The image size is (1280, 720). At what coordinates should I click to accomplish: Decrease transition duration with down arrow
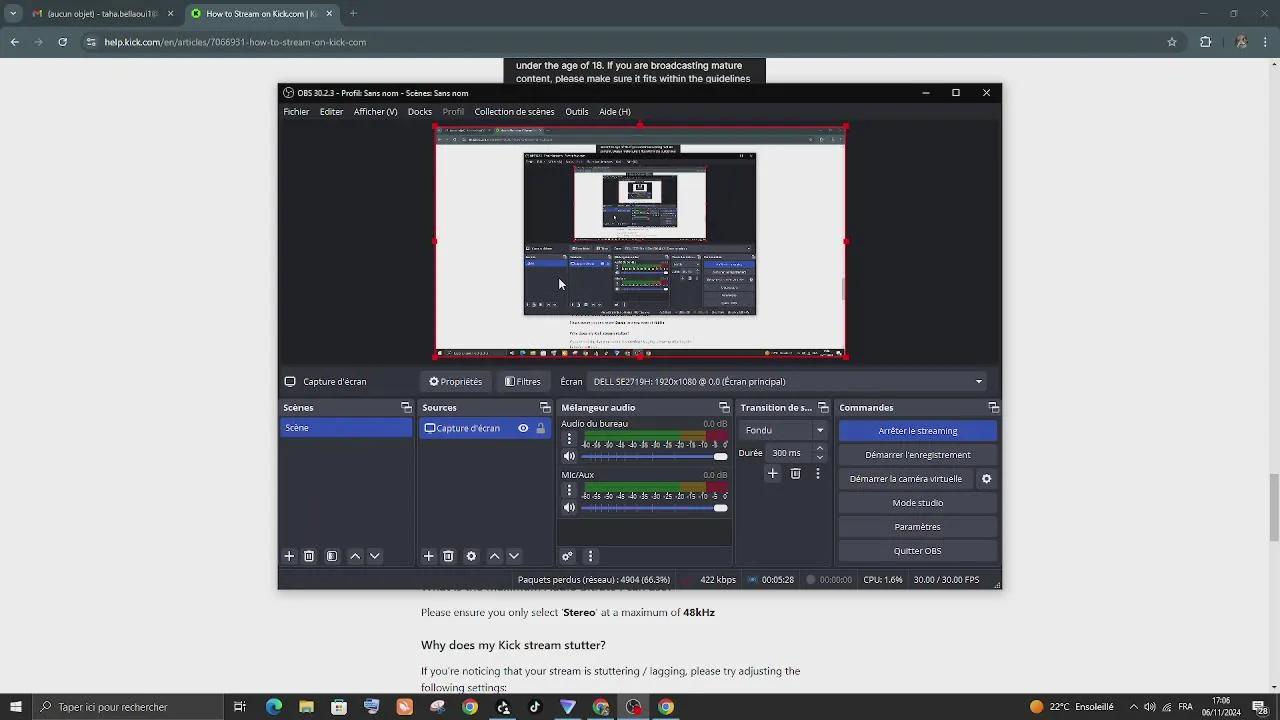tap(820, 458)
